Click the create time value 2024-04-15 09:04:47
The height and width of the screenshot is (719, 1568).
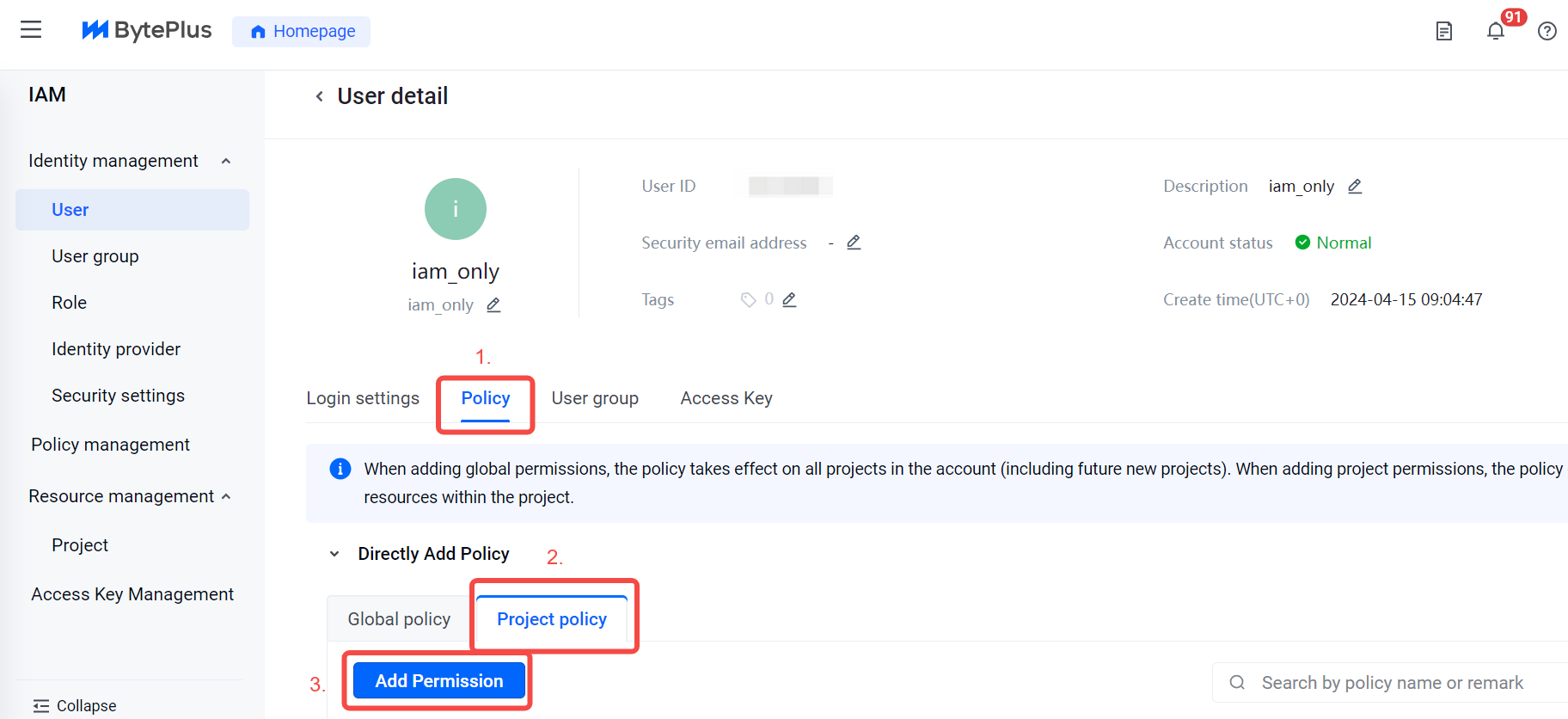(1406, 299)
